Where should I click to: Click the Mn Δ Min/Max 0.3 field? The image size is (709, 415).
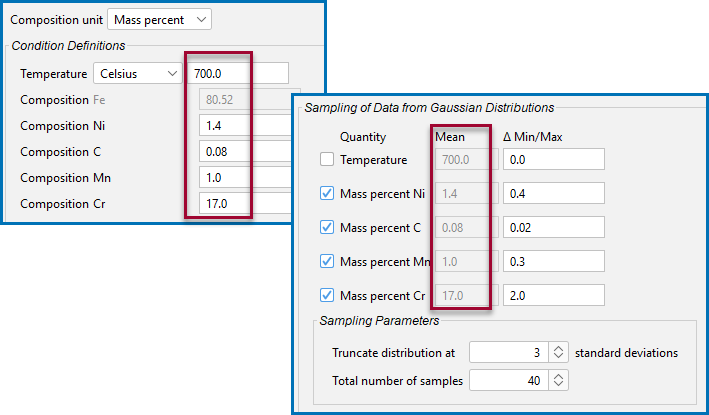[554, 261]
